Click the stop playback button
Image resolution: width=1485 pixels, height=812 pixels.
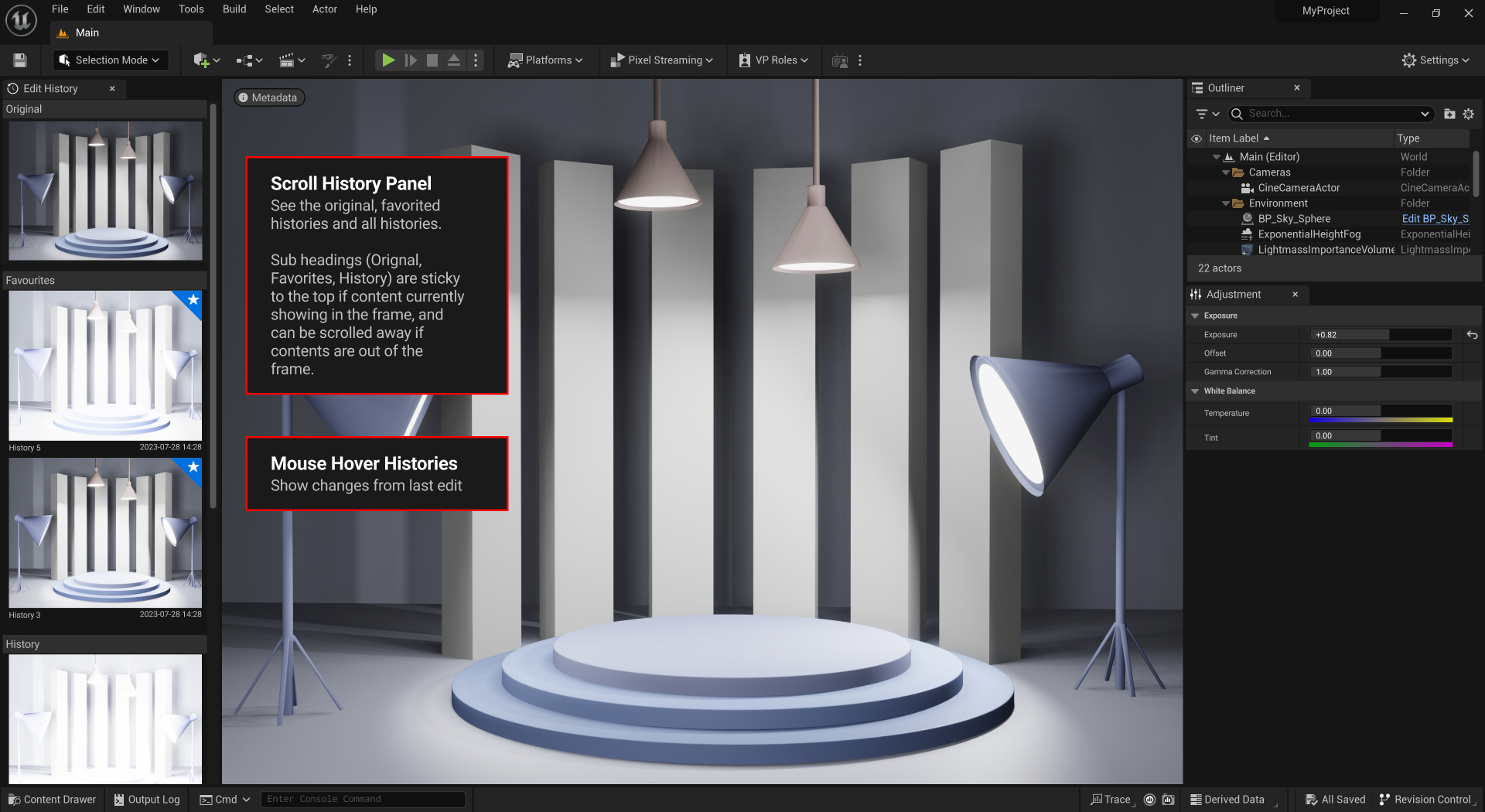point(432,60)
